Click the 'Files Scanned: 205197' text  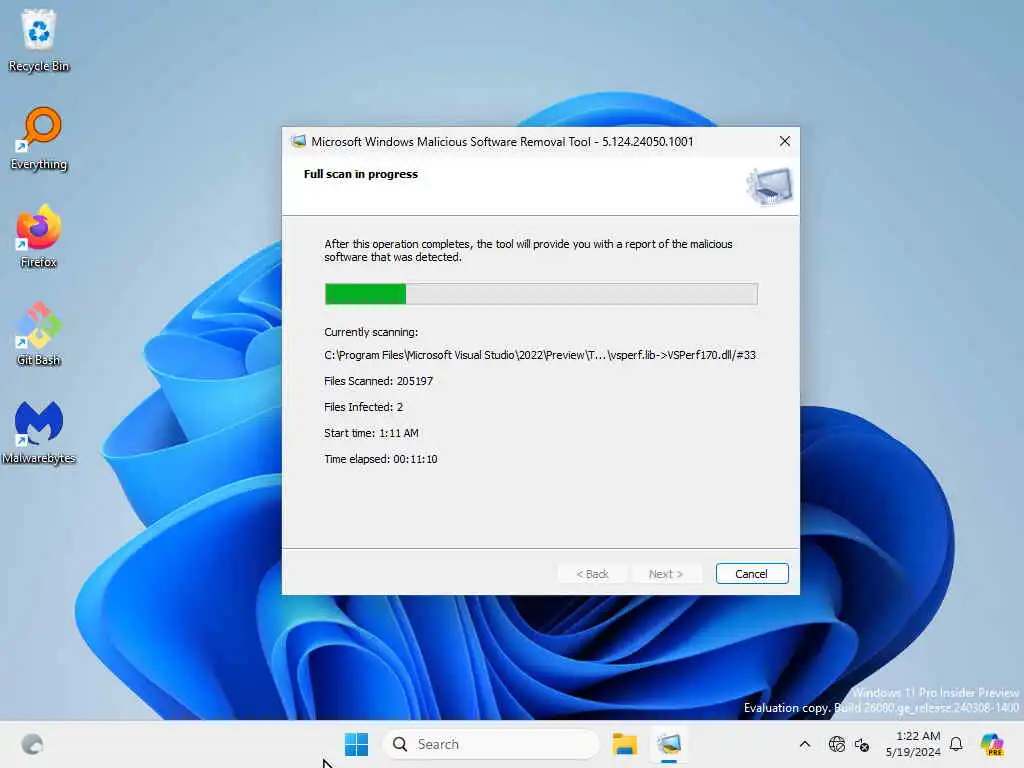click(x=378, y=381)
